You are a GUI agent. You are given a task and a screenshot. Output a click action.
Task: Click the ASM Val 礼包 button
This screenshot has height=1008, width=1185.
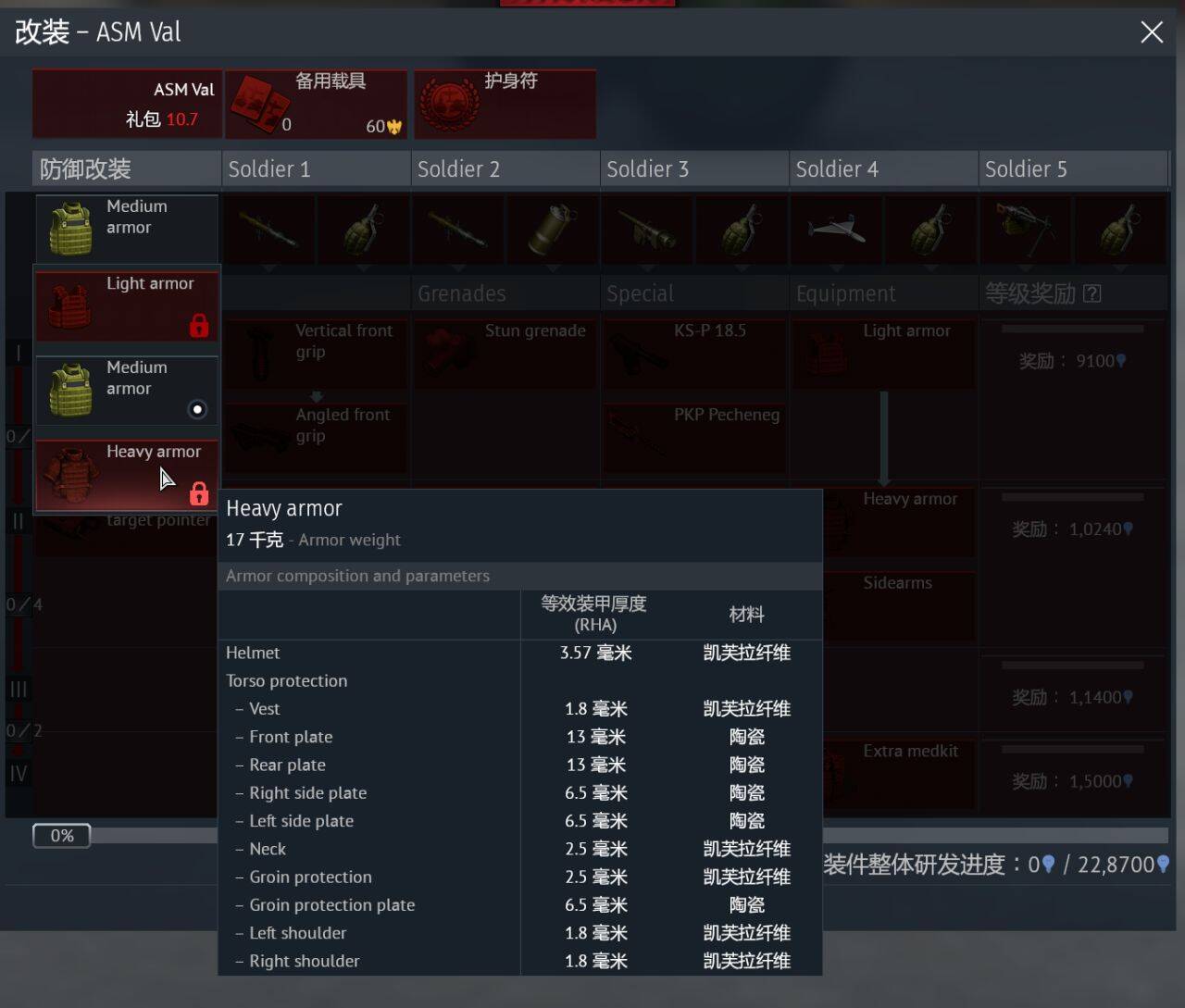(127, 104)
